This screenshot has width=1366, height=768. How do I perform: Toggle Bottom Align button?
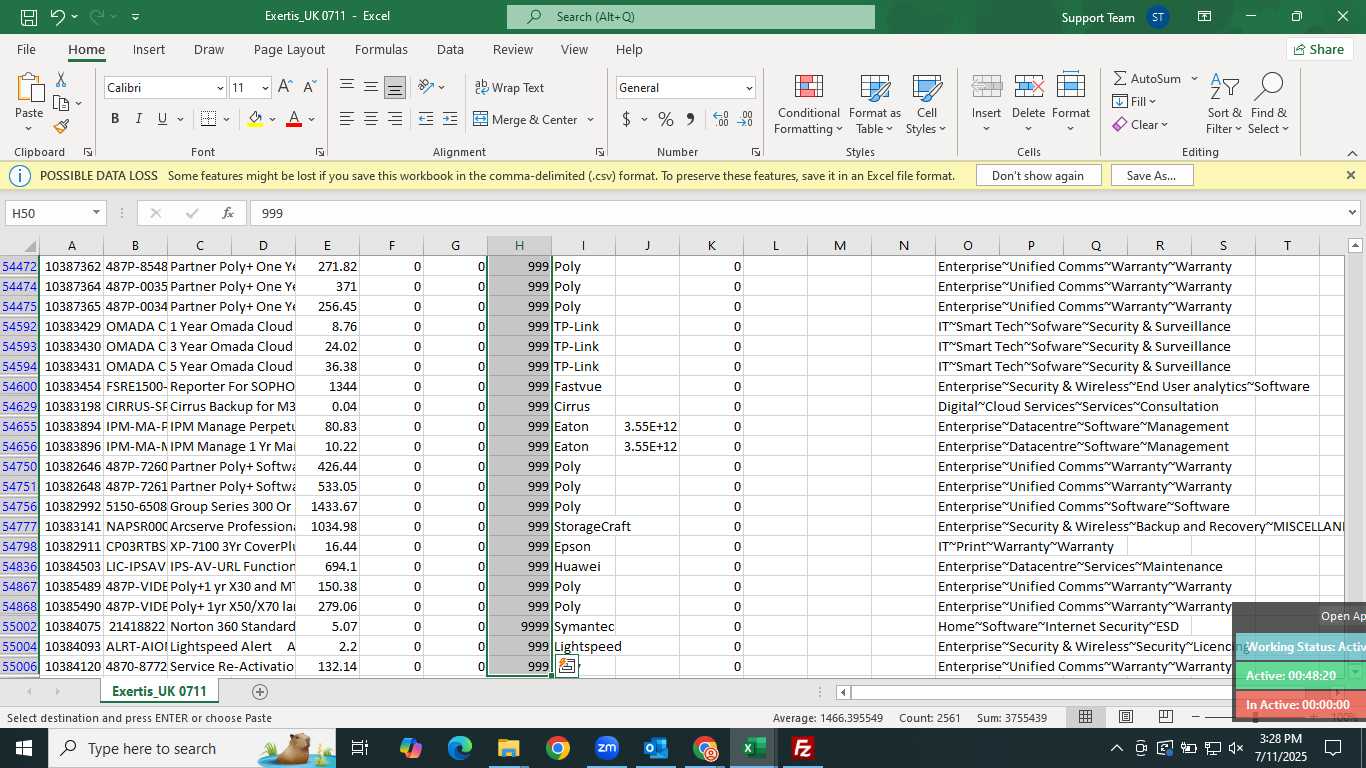(x=395, y=87)
